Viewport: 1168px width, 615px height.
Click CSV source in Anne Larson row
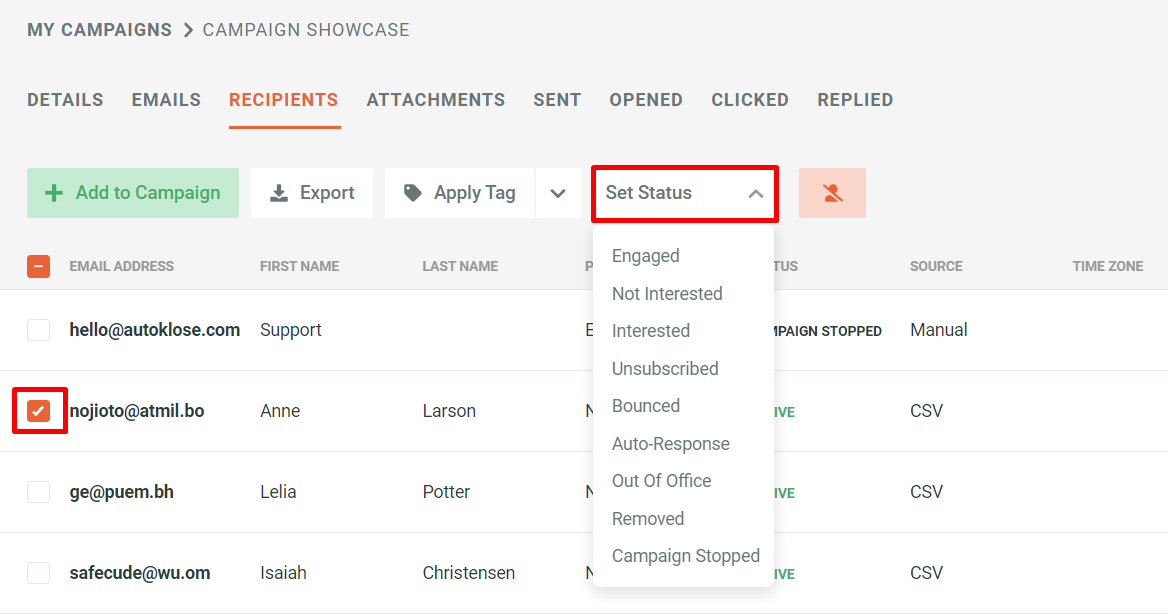(x=927, y=411)
